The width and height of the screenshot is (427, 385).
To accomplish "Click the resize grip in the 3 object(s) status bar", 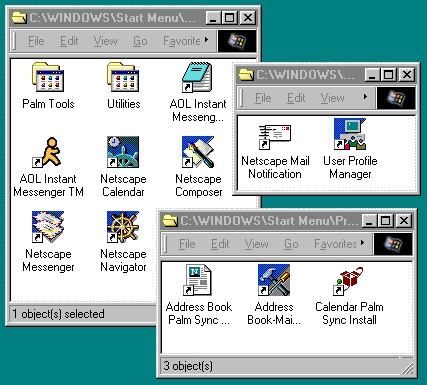I will click(x=407, y=368).
